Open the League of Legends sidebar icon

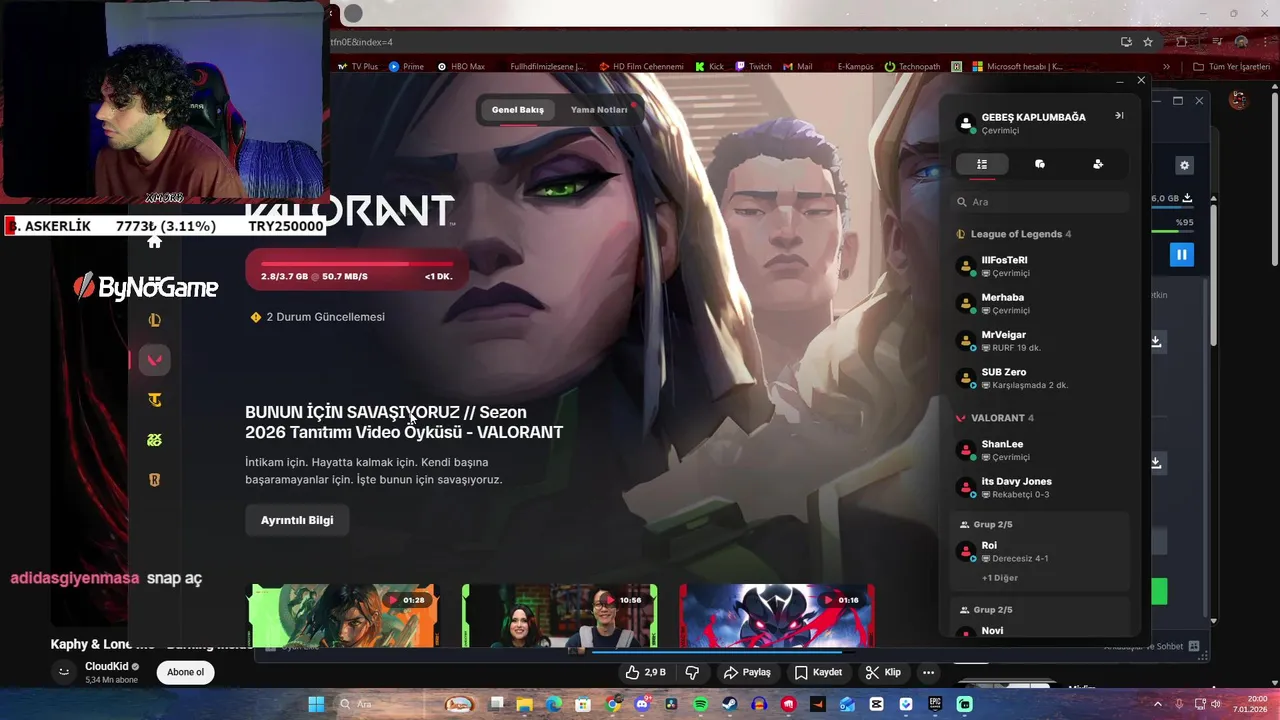(x=154, y=320)
